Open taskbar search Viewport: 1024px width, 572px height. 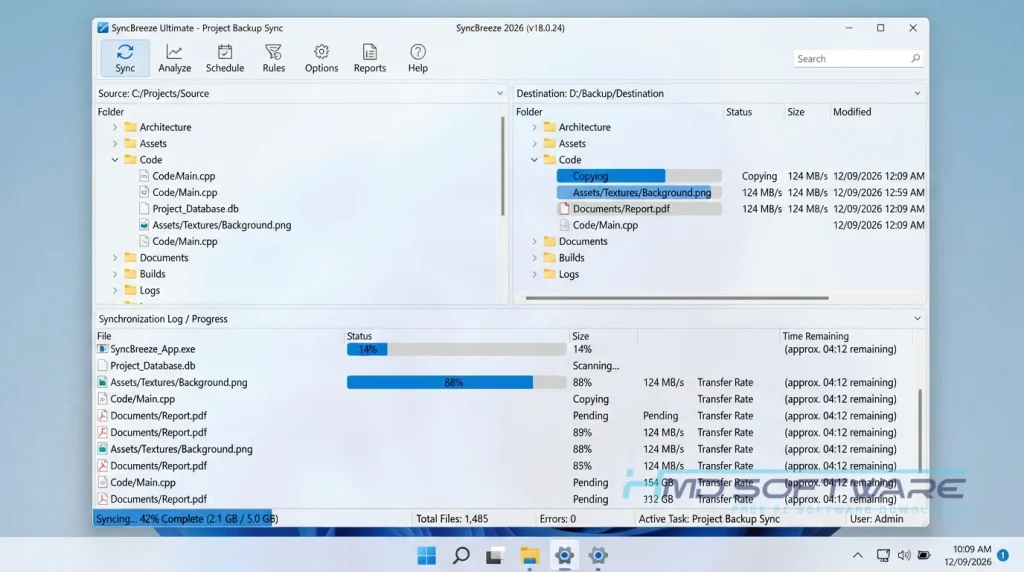point(461,556)
